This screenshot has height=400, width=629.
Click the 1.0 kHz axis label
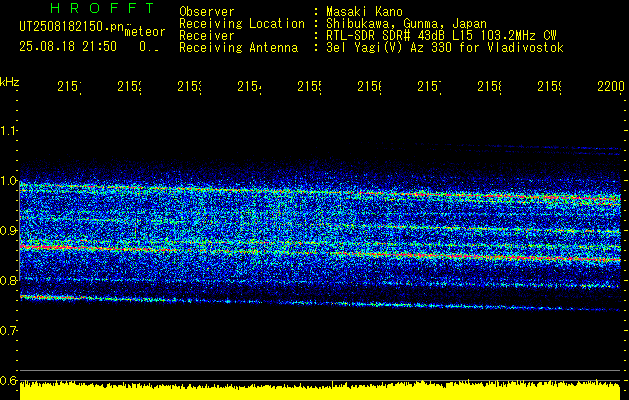tap(9, 181)
